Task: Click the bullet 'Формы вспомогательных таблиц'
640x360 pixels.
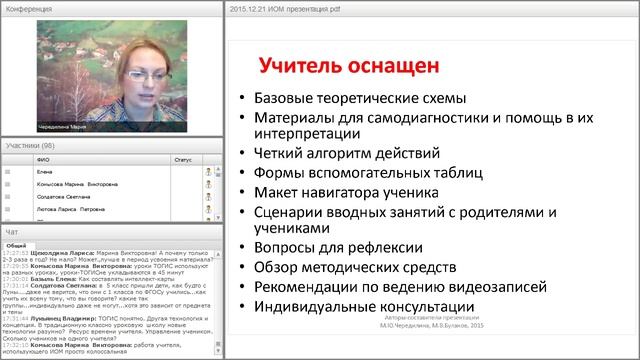Action: click(x=368, y=173)
